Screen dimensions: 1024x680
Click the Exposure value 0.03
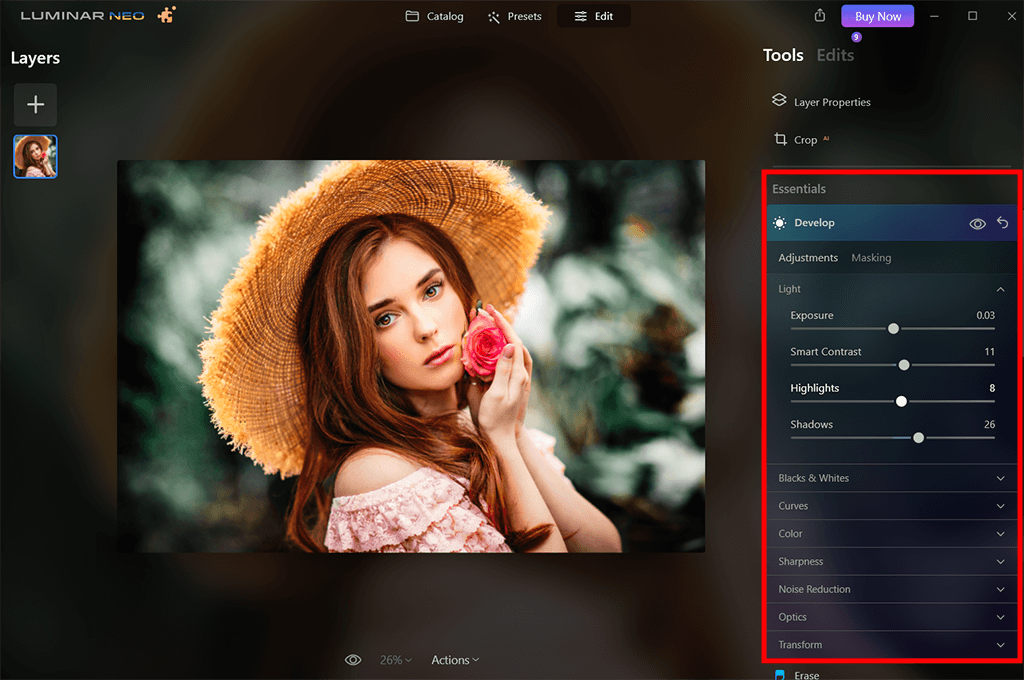(x=985, y=315)
